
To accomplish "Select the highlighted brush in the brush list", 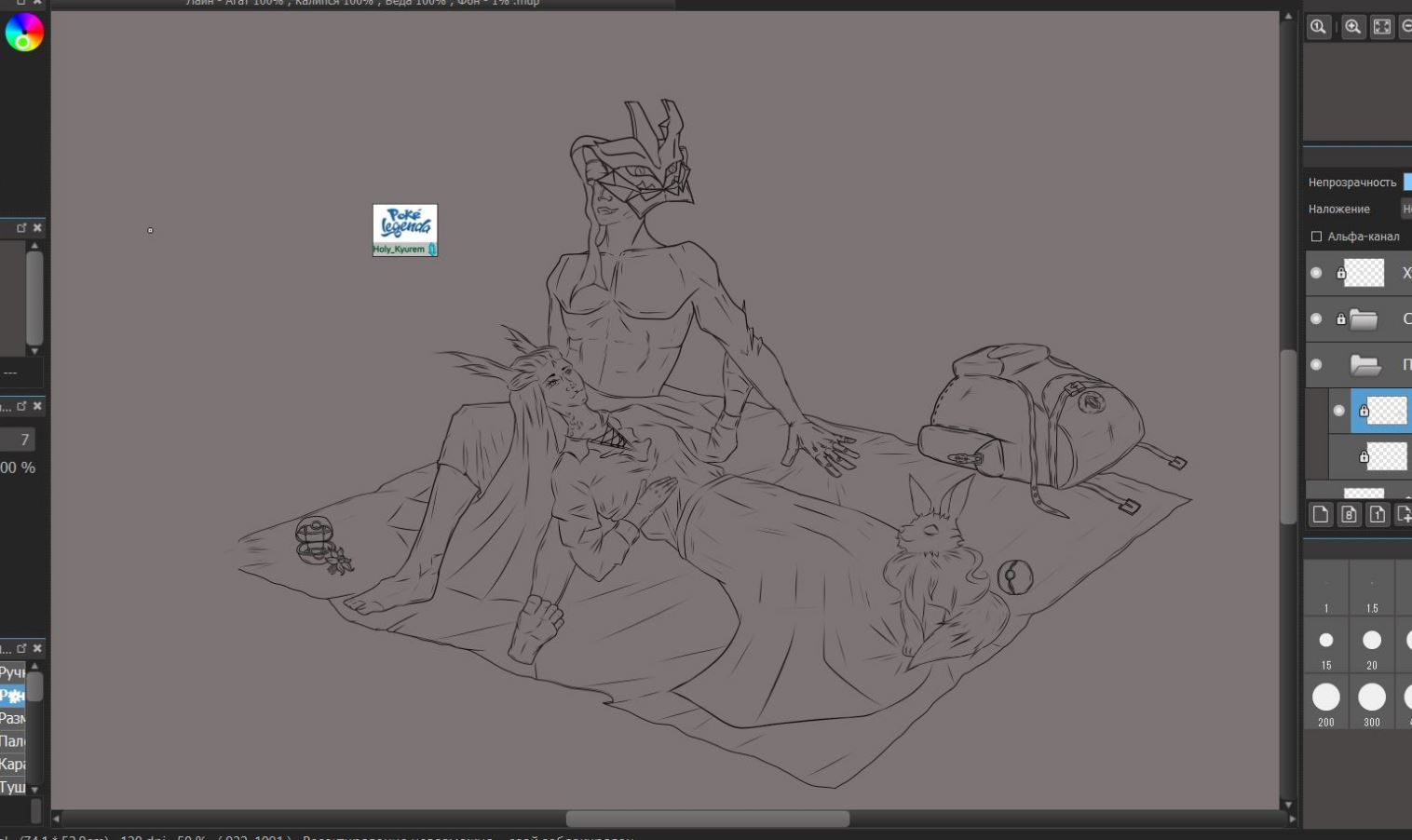I will [13, 696].
